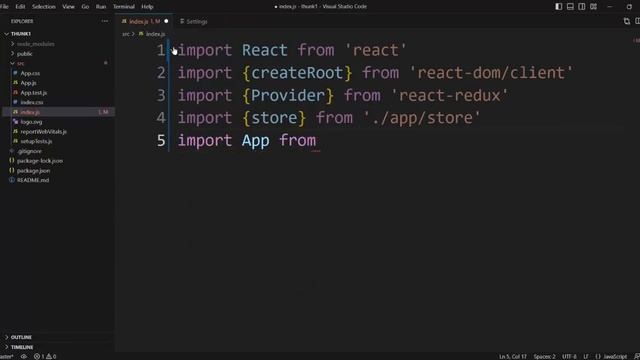Click the logo.svg file type icon
The height and width of the screenshot is (360, 640).
pyautogui.click(x=16, y=122)
